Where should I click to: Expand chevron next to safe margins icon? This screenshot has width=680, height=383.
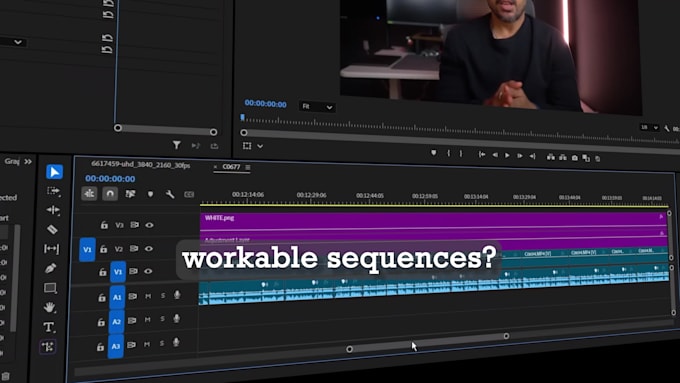[x=260, y=146]
